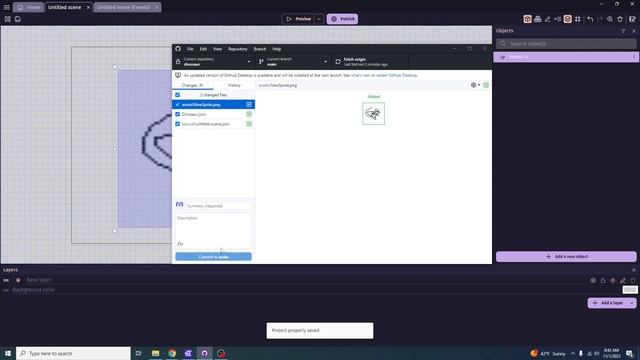Delete Base layer with trash icon
This screenshot has height=360, width=640.
click(x=633, y=280)
